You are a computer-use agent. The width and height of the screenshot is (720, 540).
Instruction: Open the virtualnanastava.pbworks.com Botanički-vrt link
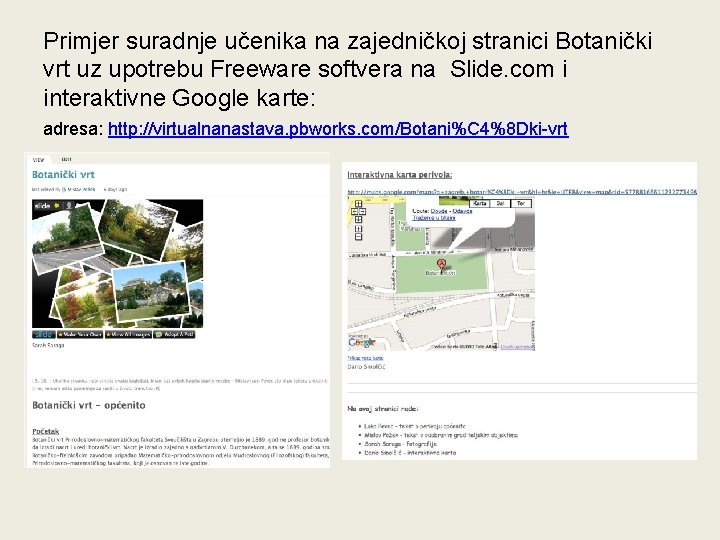click(338, 129)
